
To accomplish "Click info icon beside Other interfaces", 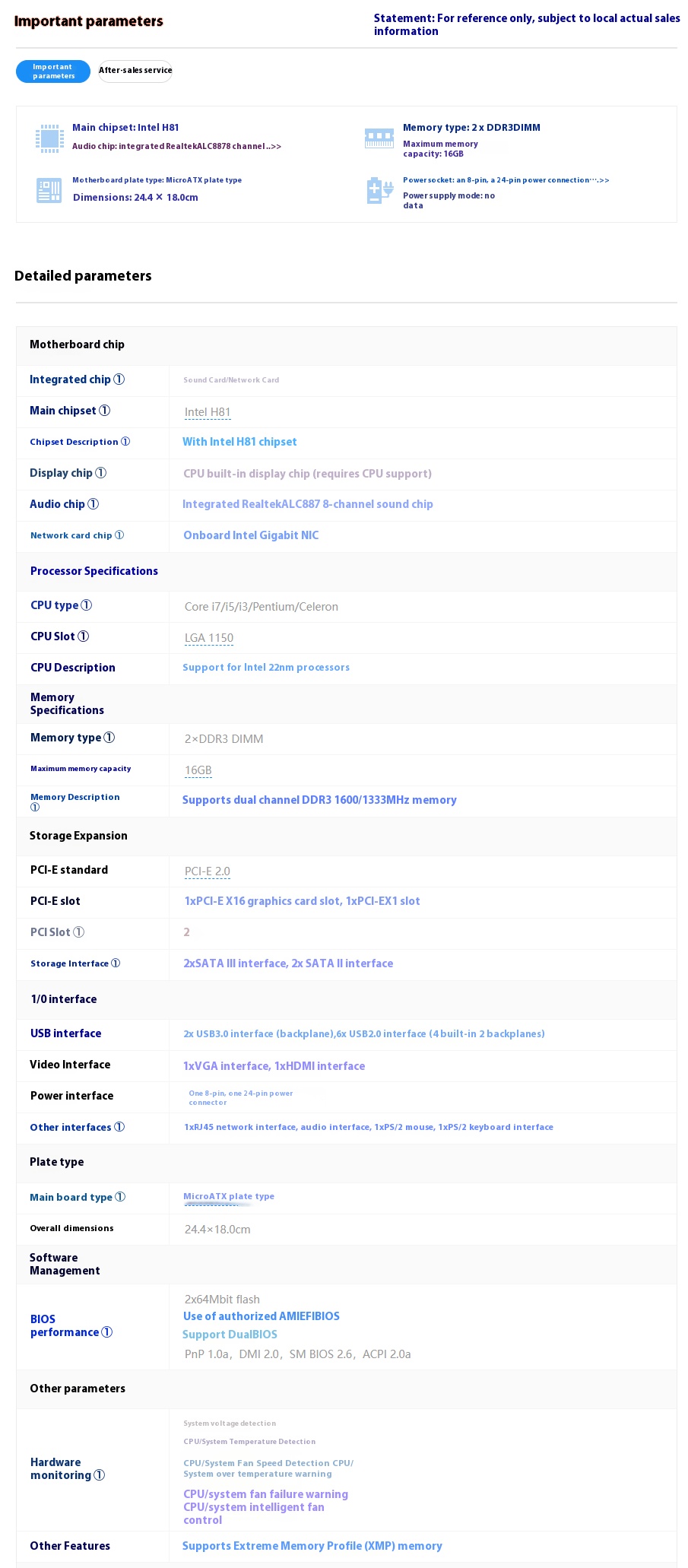I will point(119,1127).
